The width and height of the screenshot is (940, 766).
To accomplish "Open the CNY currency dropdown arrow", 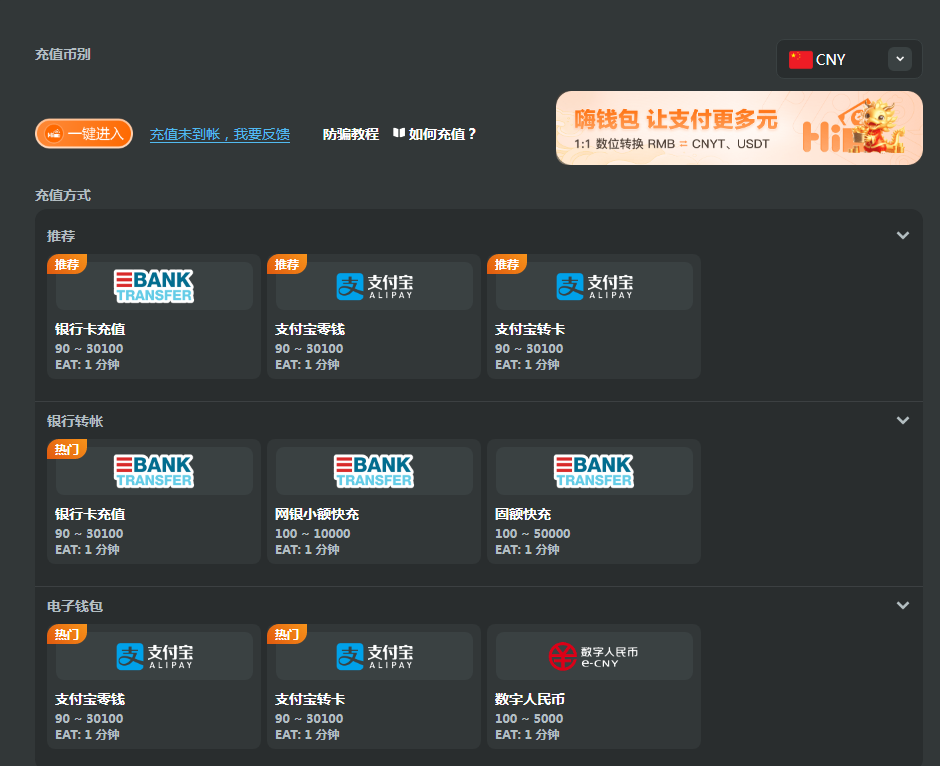I will click(900, 59).
